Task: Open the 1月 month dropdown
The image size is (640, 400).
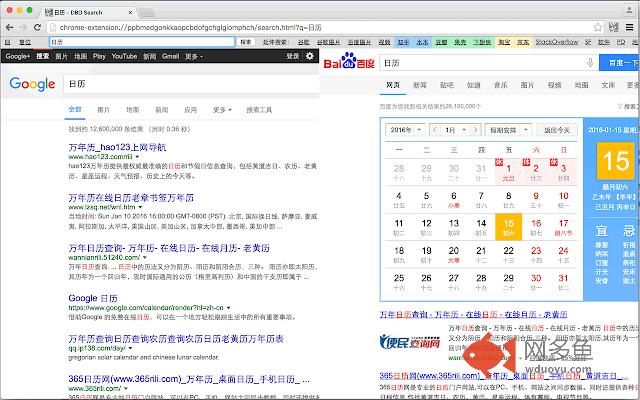Action: point(455,130)
